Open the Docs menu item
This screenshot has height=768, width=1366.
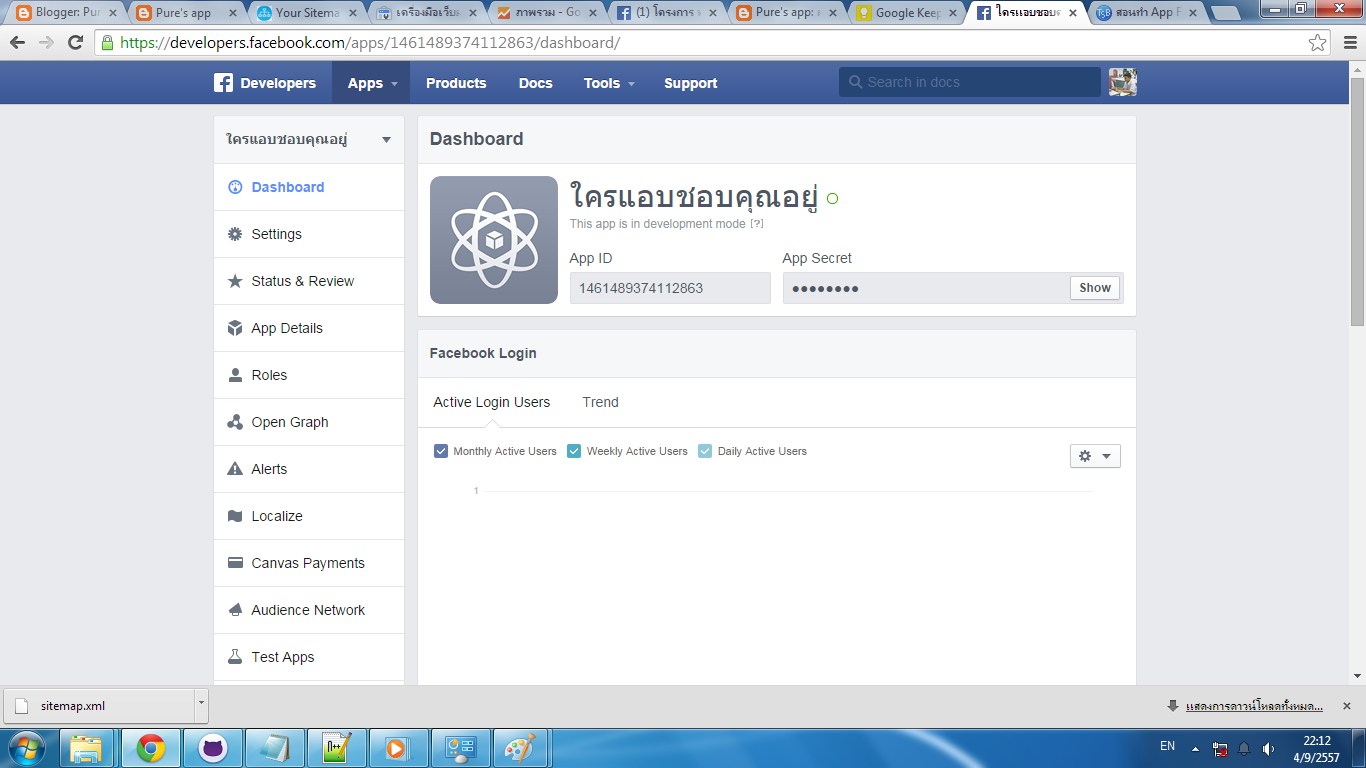coord(536,83)
